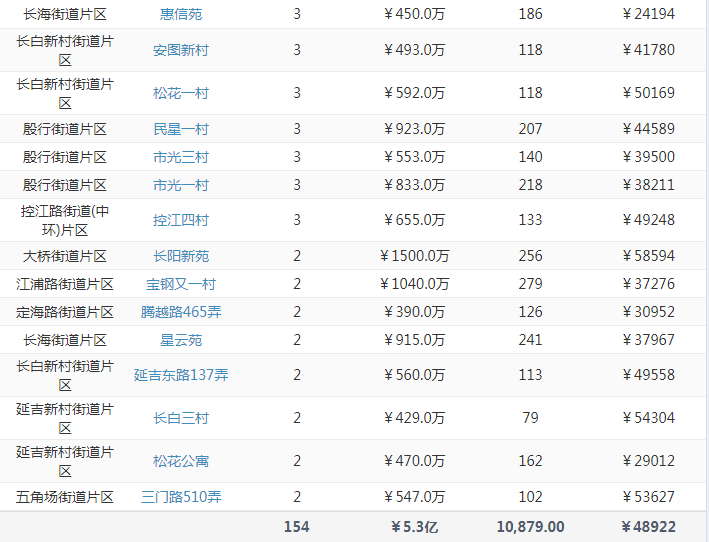The width and height of the screenshot is (709, 542).
Task: Select the ¥58594 unit price cell
Action: tap(648, 256)
